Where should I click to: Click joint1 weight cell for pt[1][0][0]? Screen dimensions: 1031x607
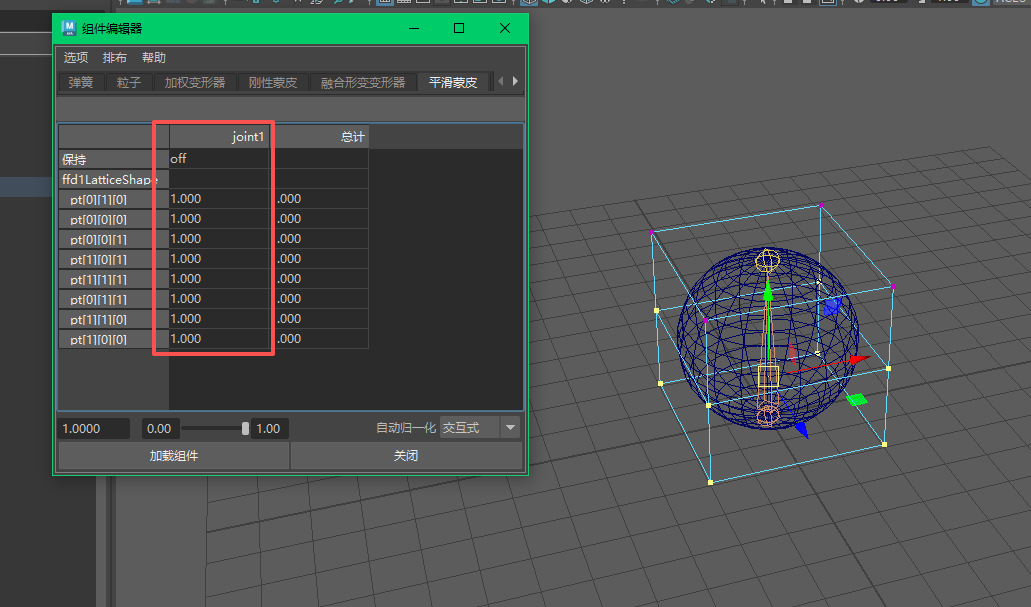pos(219,339)
